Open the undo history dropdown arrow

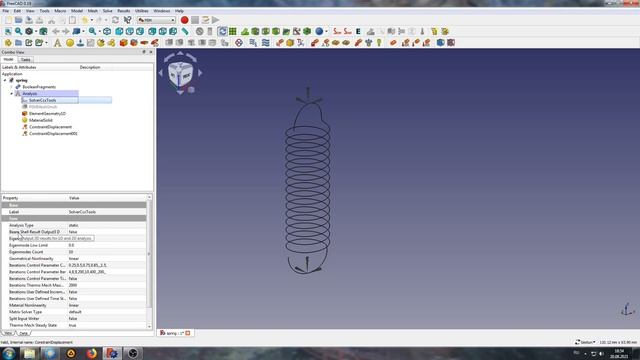coord(91,20)
